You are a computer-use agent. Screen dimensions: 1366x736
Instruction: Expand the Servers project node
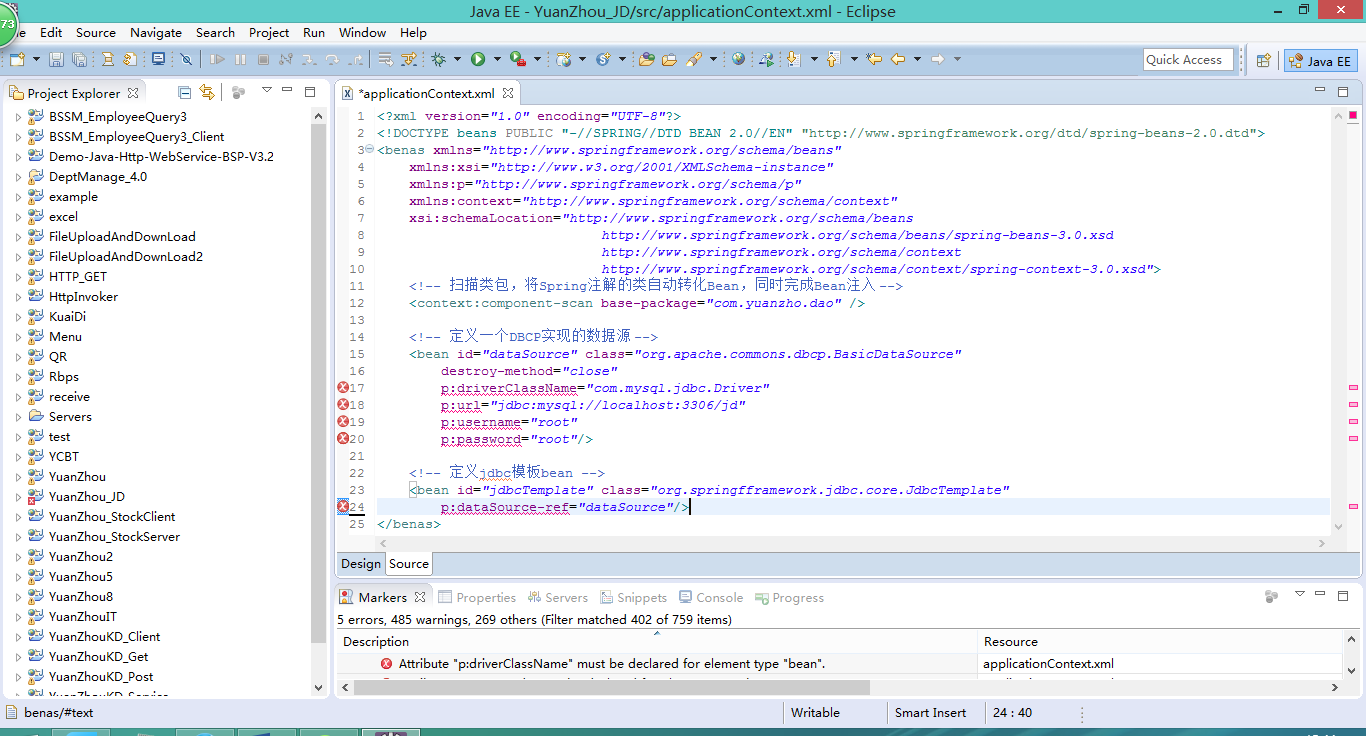click(18, 417)
